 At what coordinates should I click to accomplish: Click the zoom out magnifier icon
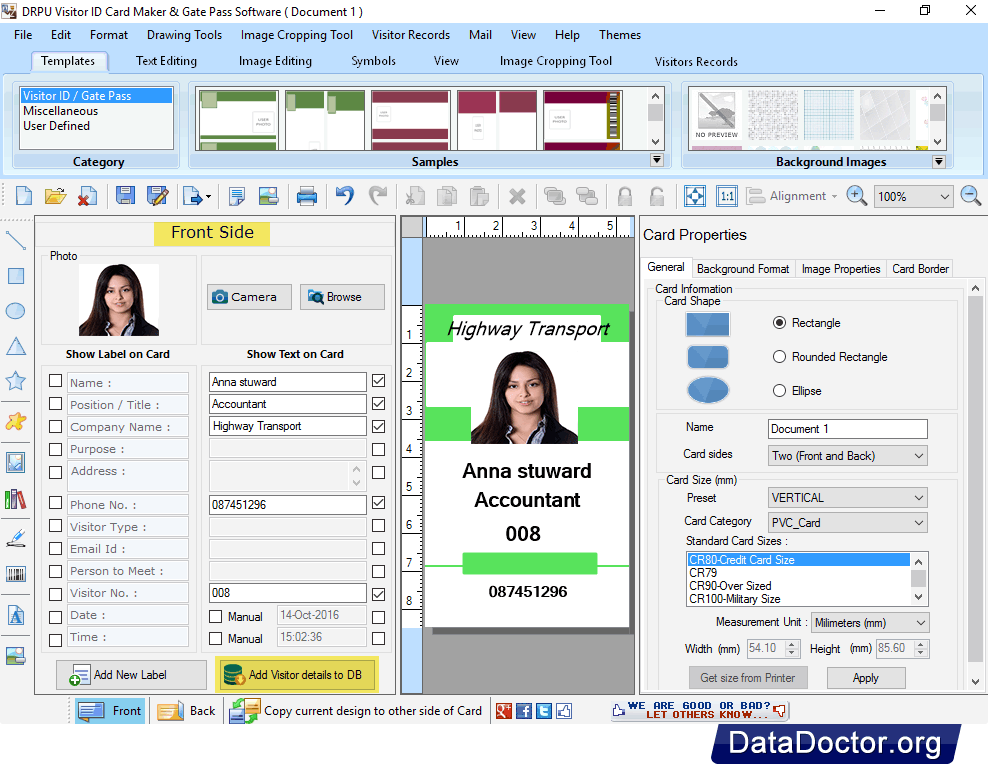970,196
